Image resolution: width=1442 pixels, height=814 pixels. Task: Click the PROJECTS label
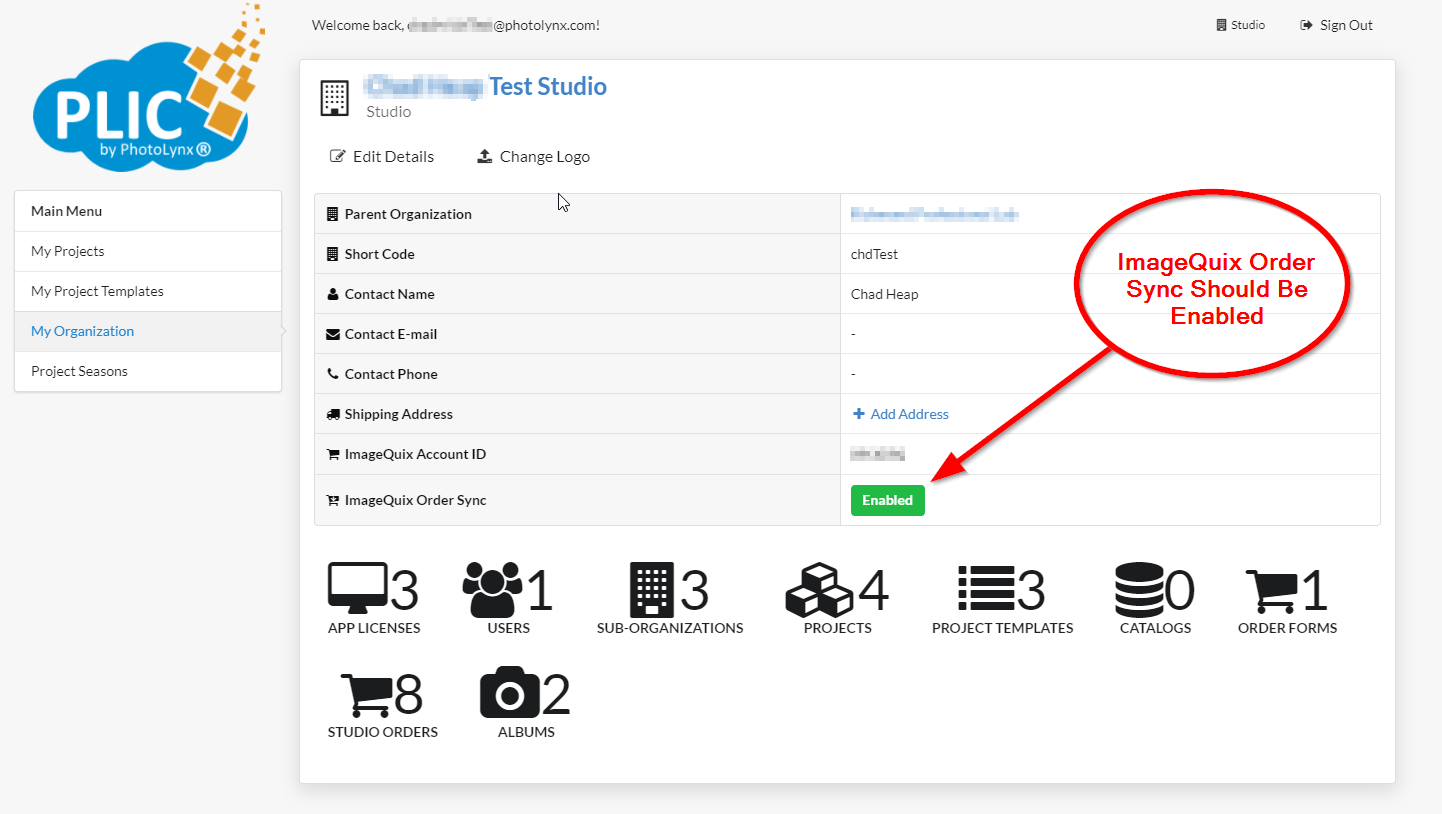pyautogui.click(x=838, y=628)
